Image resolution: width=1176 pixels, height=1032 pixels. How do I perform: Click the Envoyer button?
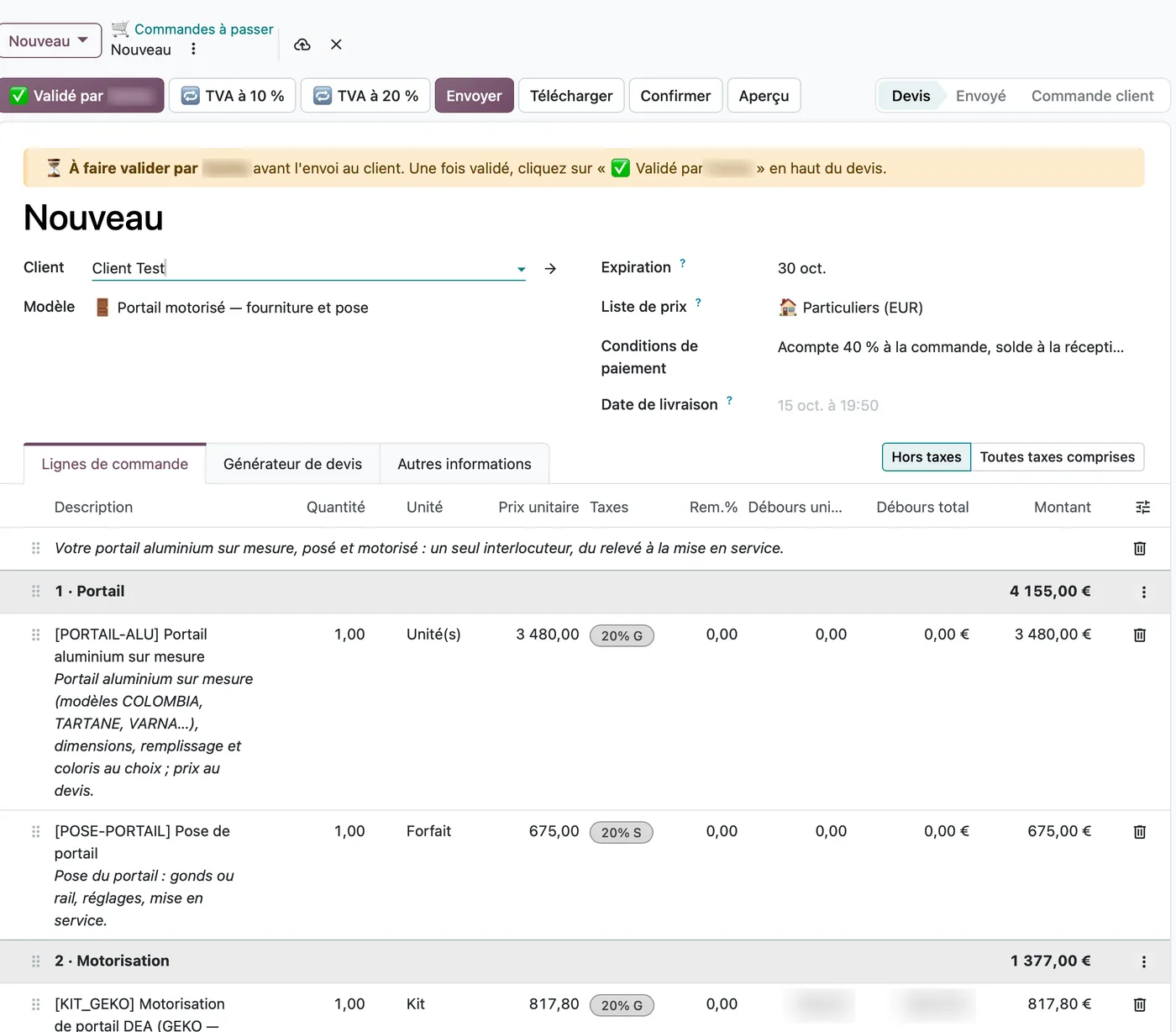click(474, 95)
